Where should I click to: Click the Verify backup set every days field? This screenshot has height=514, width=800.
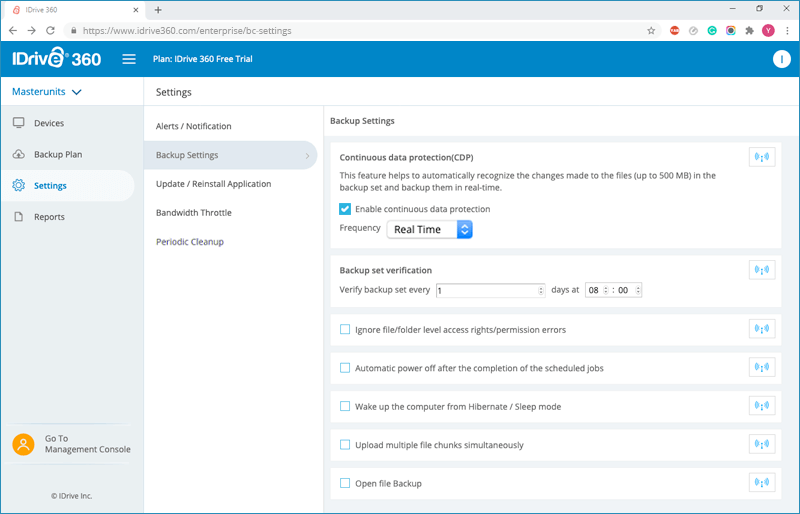490,290
